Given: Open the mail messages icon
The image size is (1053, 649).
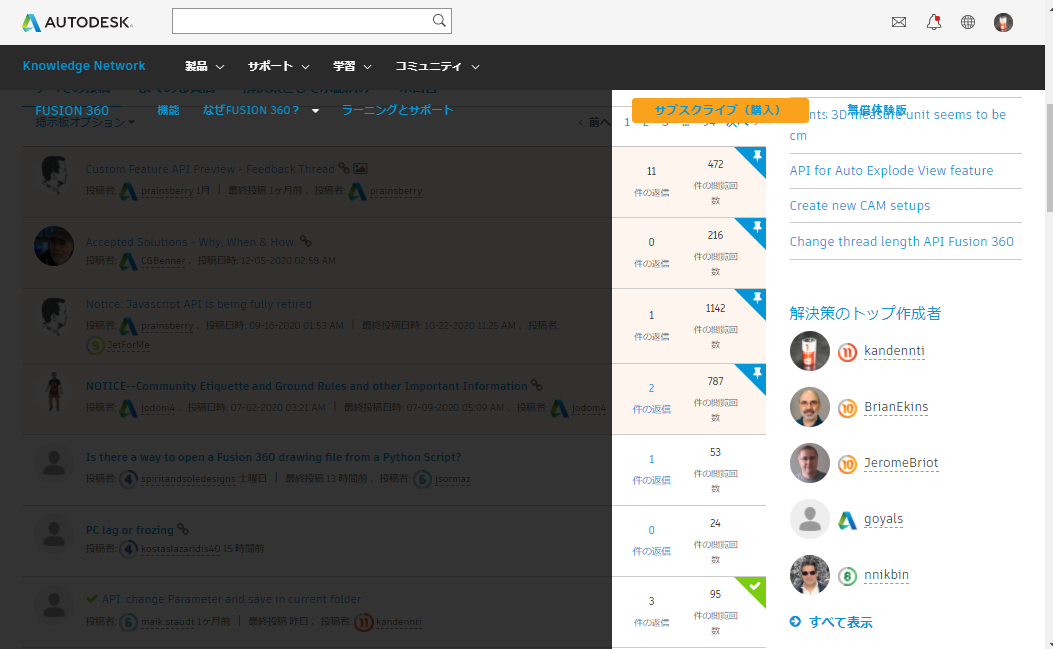Looking at the screenshot, I should click(x=899, y=22).
